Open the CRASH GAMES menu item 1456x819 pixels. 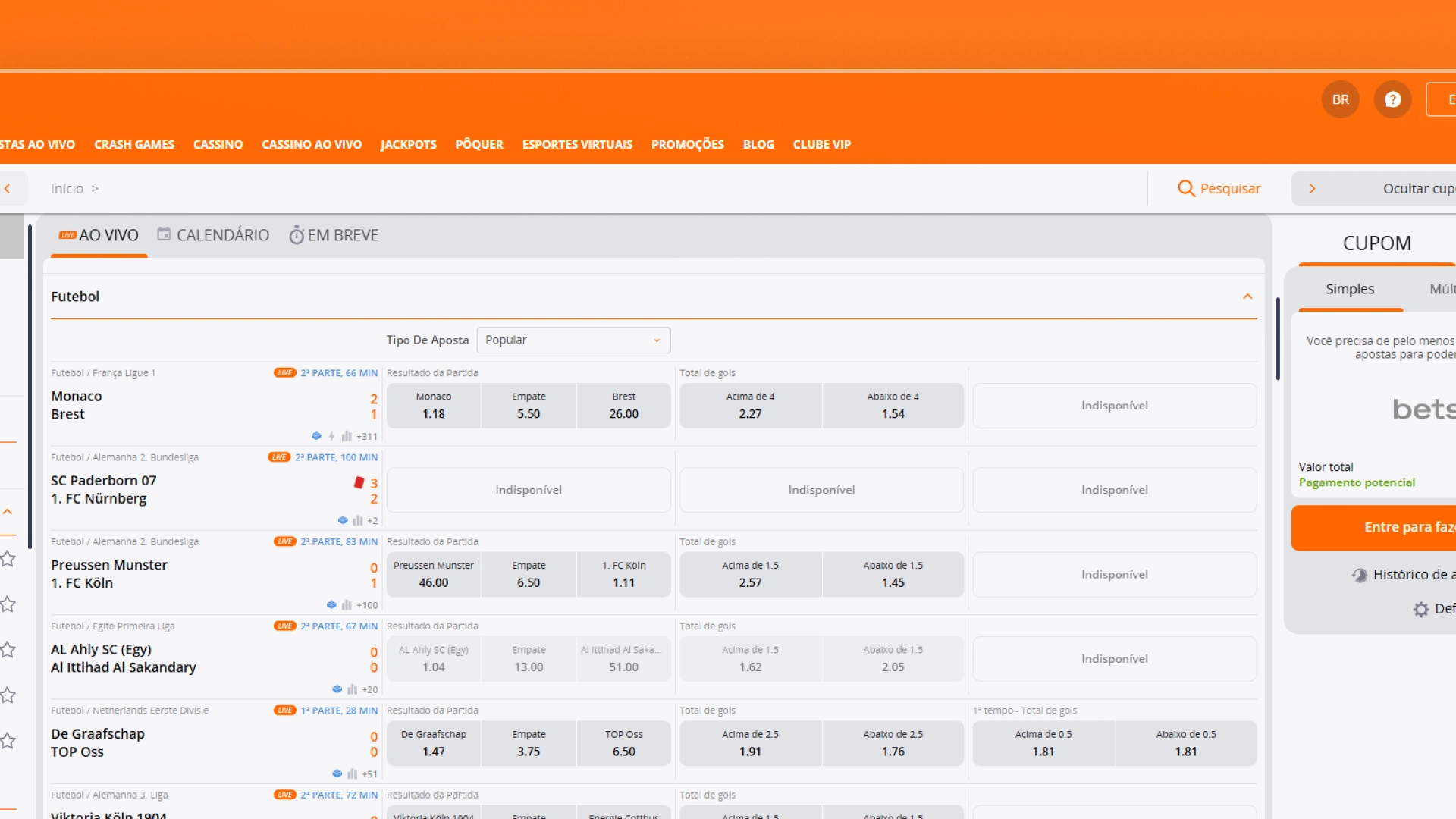[133, 144]
